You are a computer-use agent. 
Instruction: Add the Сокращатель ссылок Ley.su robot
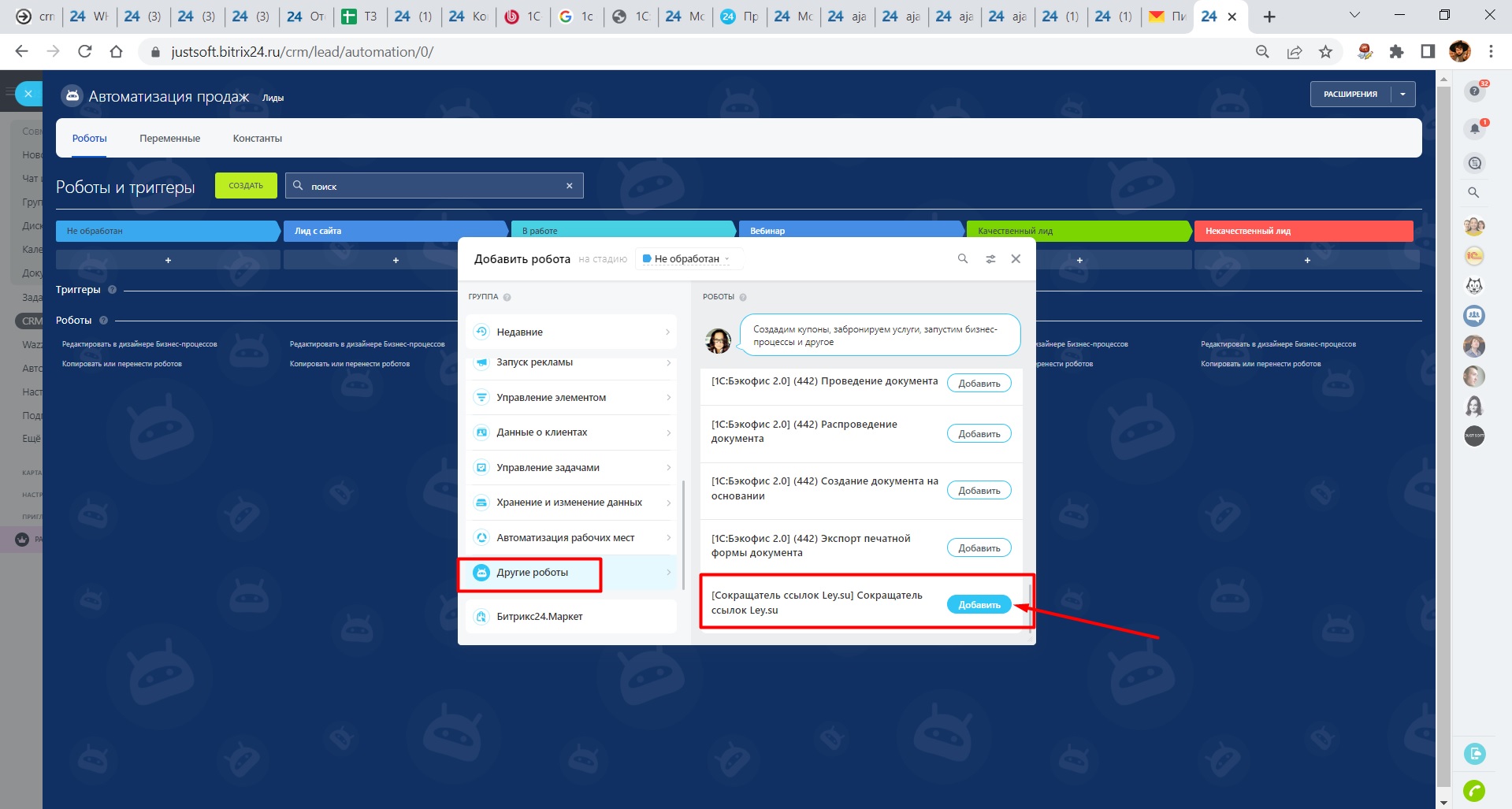(979, 604)
